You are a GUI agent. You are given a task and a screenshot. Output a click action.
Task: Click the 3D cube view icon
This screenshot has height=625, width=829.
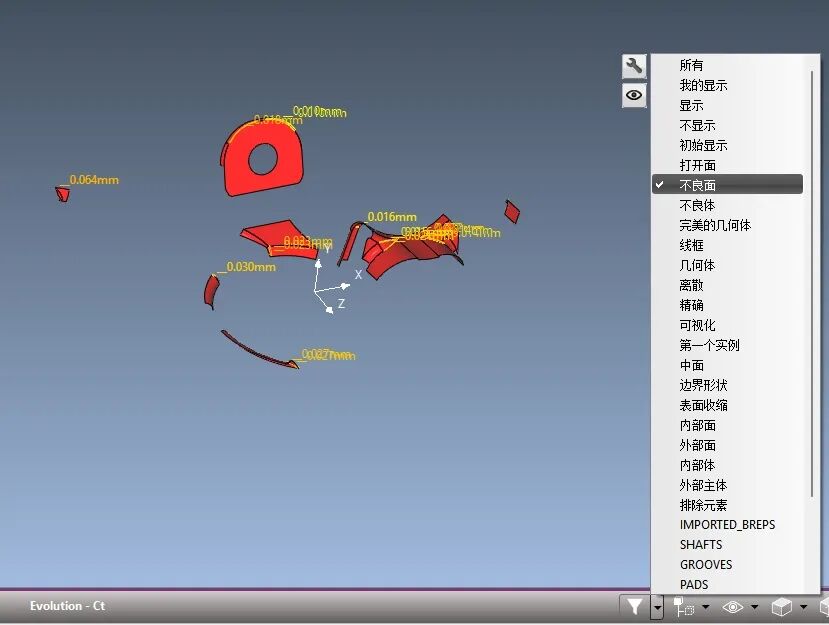point(781,607)
